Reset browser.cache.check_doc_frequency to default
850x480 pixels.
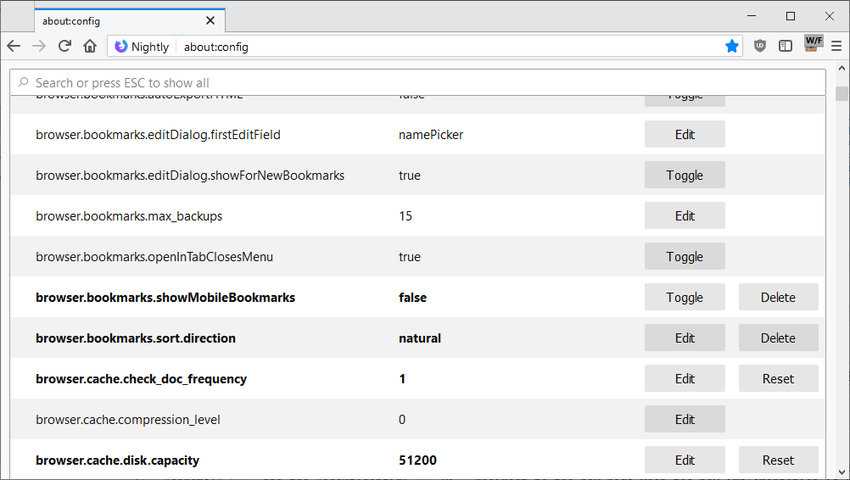point(778,379)
